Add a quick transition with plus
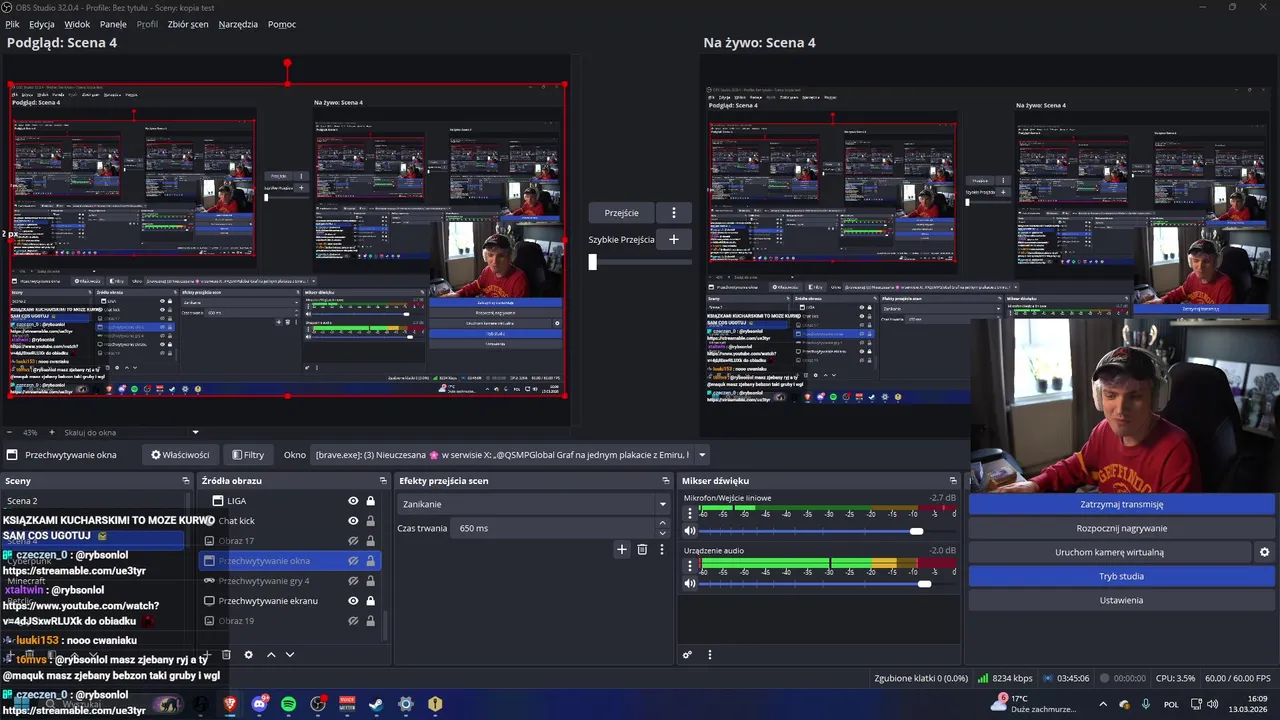Image resolution: width=1280 pixels, height=720 pixels. 674,239
